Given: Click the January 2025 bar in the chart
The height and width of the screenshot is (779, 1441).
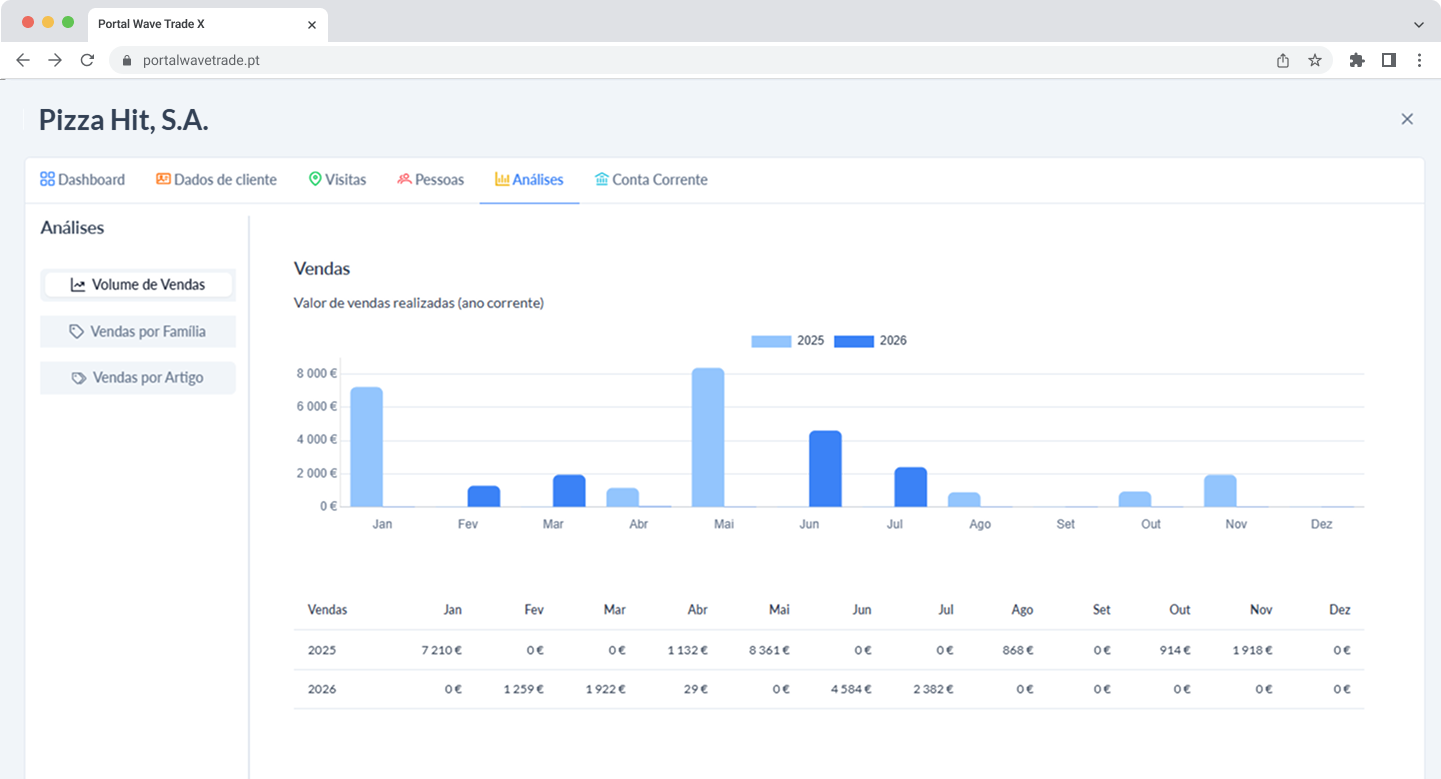Looking at the screenshot, I should tap(366, 447).
